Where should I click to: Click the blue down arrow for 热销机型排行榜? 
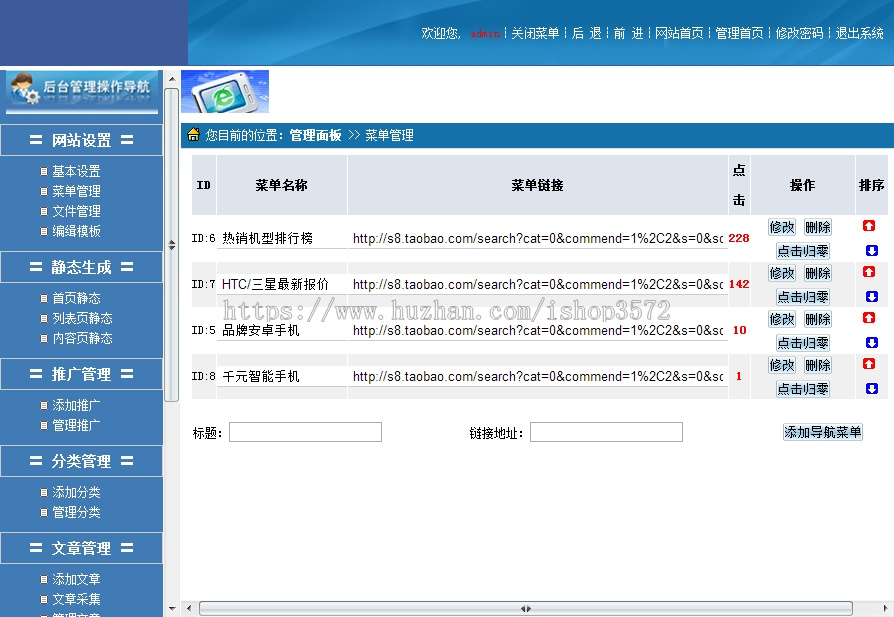pyautogui.click(x=869, y=250)
